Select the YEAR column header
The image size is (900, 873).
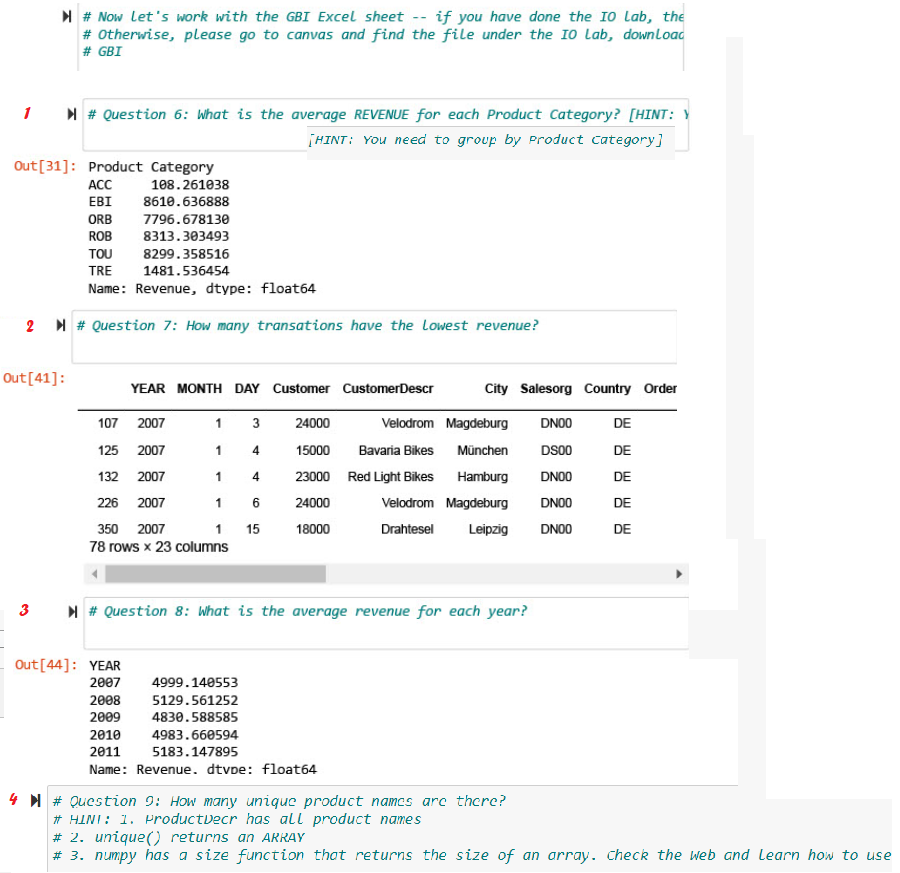[x=147, y=389]
